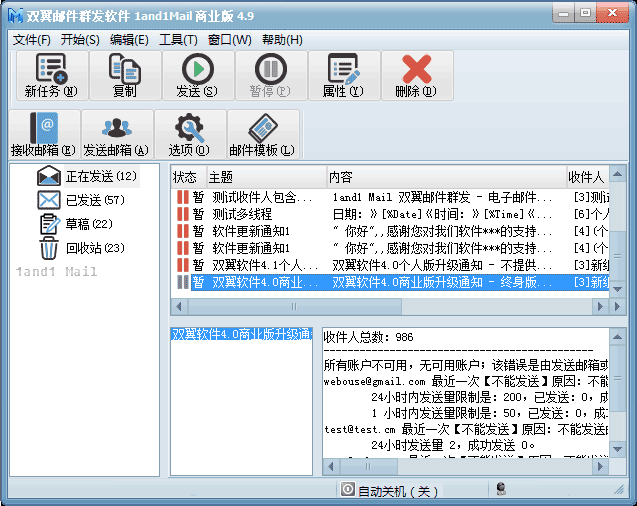
Task: Sort by the 收件人 column header
Action: (588, 177)
